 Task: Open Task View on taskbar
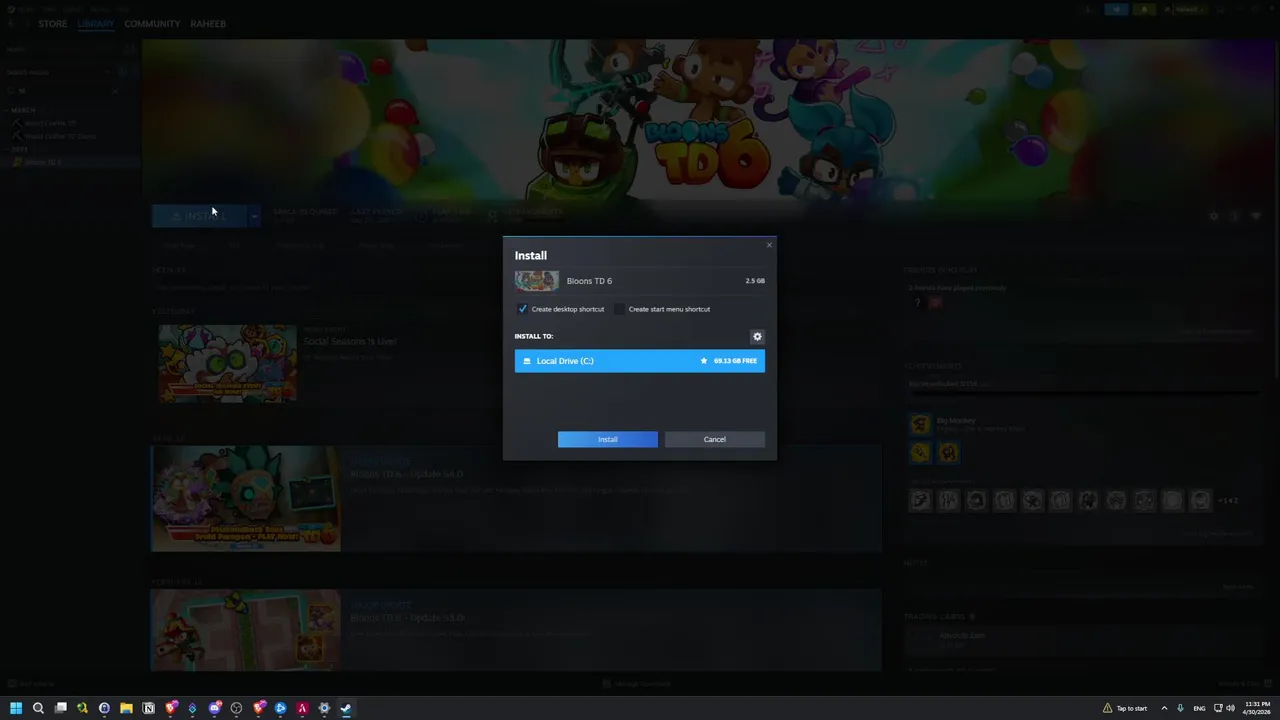[60, 708]
